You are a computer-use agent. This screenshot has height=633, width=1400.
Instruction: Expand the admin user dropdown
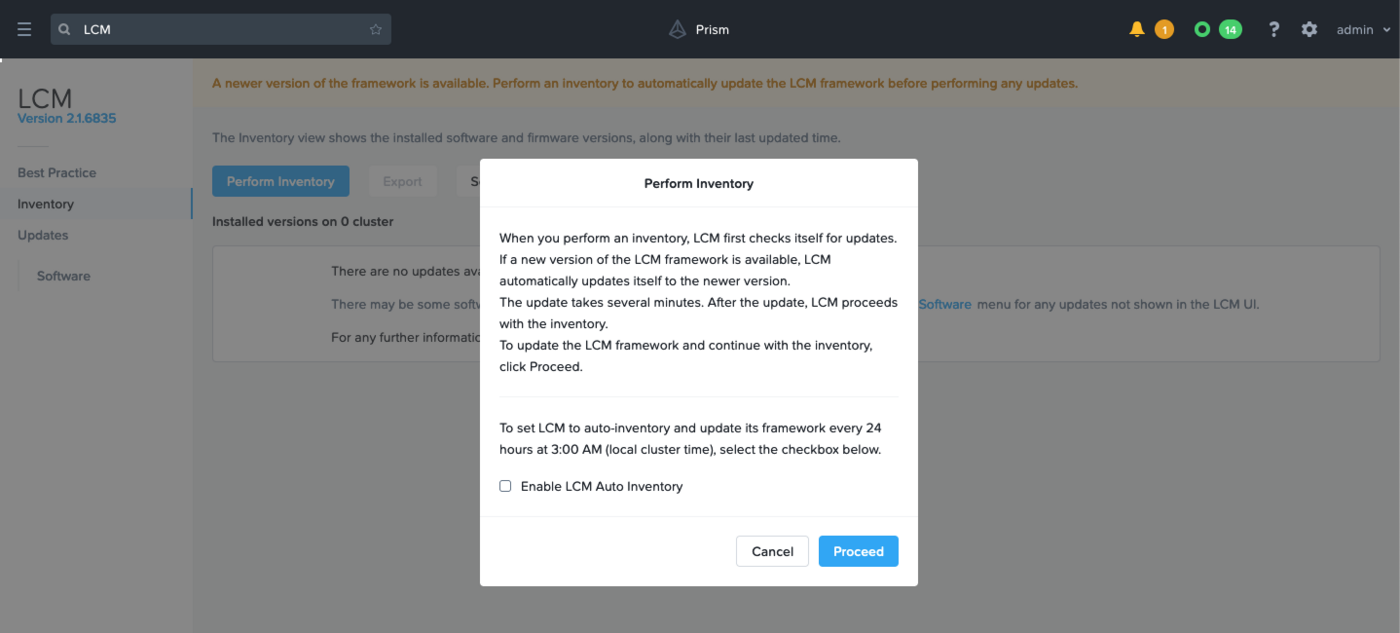(x=1363, y=29)
